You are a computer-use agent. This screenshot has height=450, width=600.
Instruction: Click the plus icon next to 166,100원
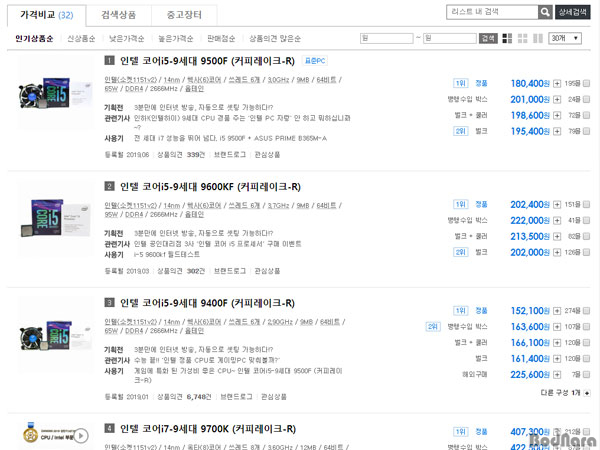(557, 342)
